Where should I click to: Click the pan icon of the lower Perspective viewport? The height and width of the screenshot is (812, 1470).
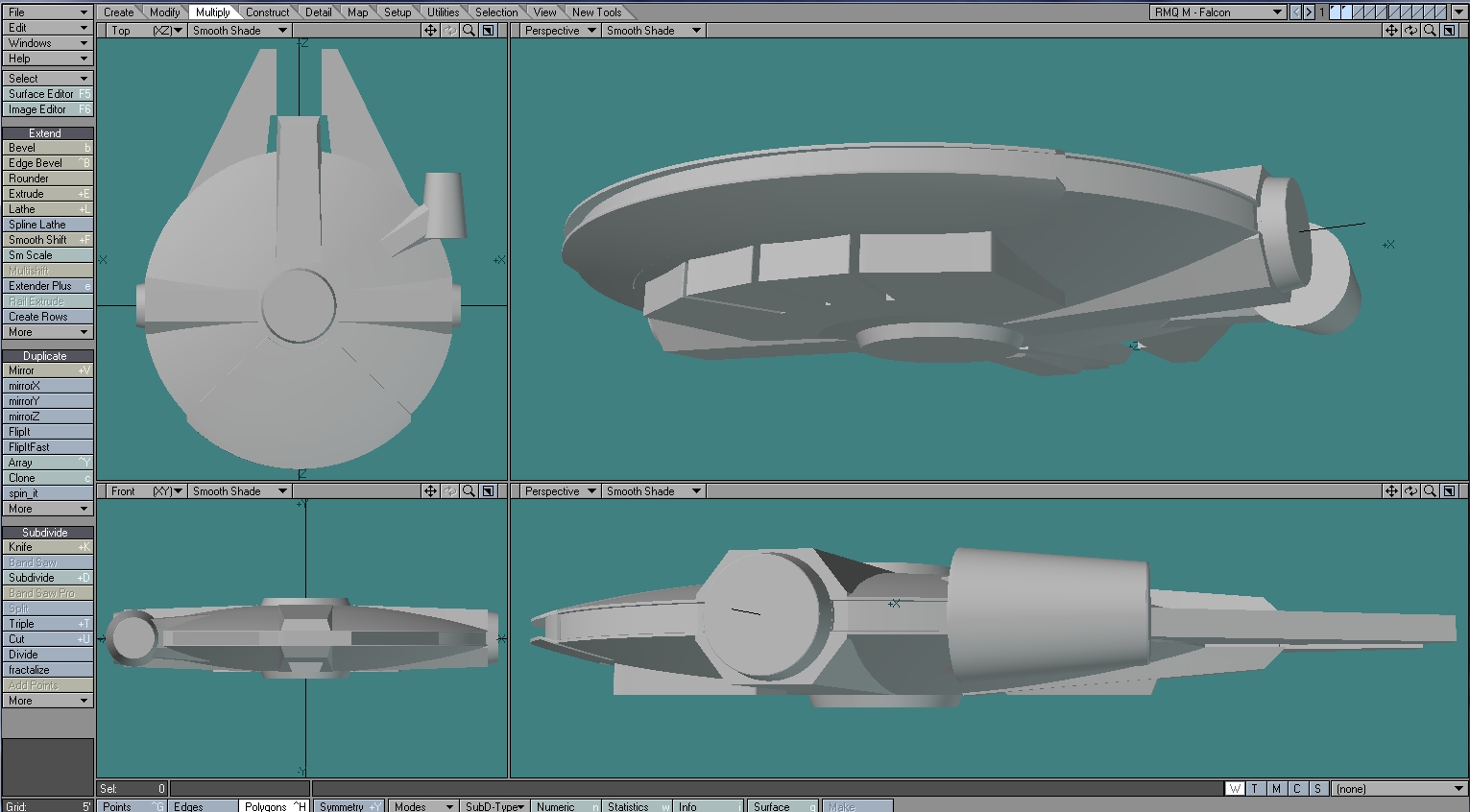tap(1391, 491)
